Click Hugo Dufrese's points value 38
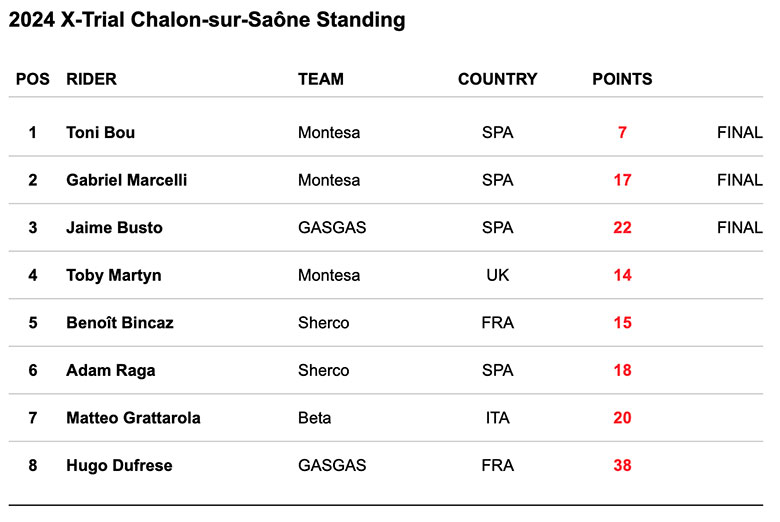 point(622,465)
